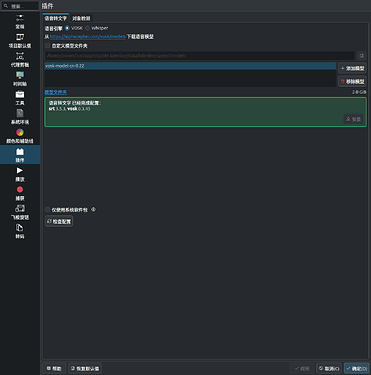This screenshot has width=371, height=375.
Task: Open the 时间轴 (Timeline) settings page
Action: (x=20, y=79)
